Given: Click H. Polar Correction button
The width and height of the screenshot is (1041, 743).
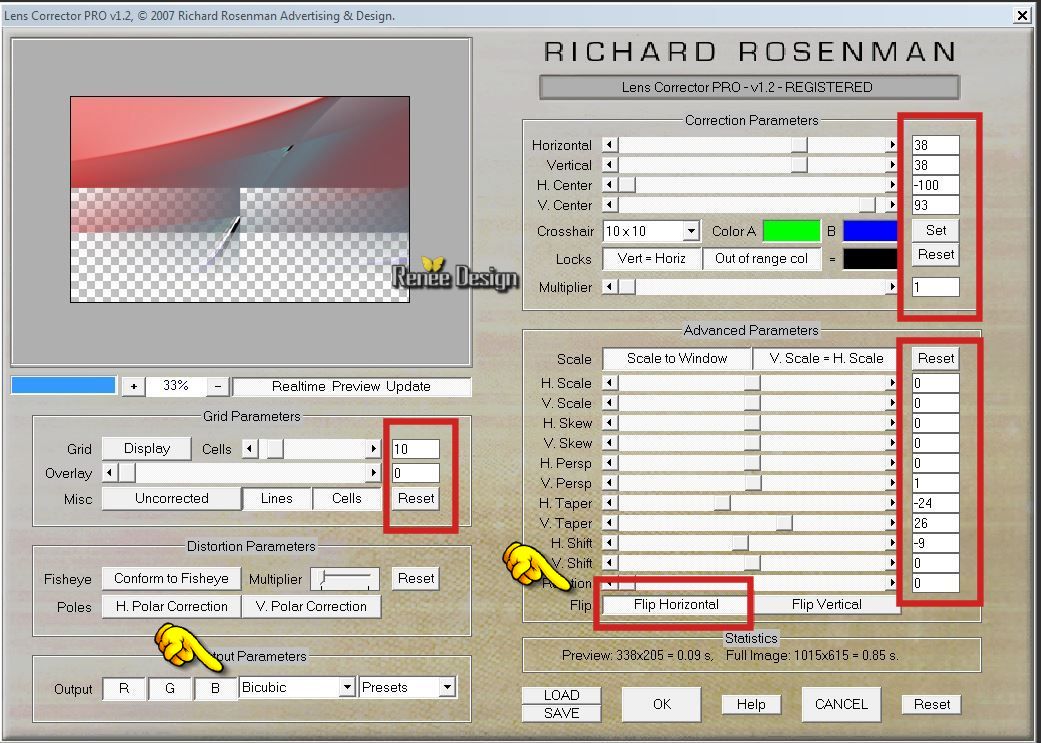Looking at the screenshot, I should click(171, 606).
